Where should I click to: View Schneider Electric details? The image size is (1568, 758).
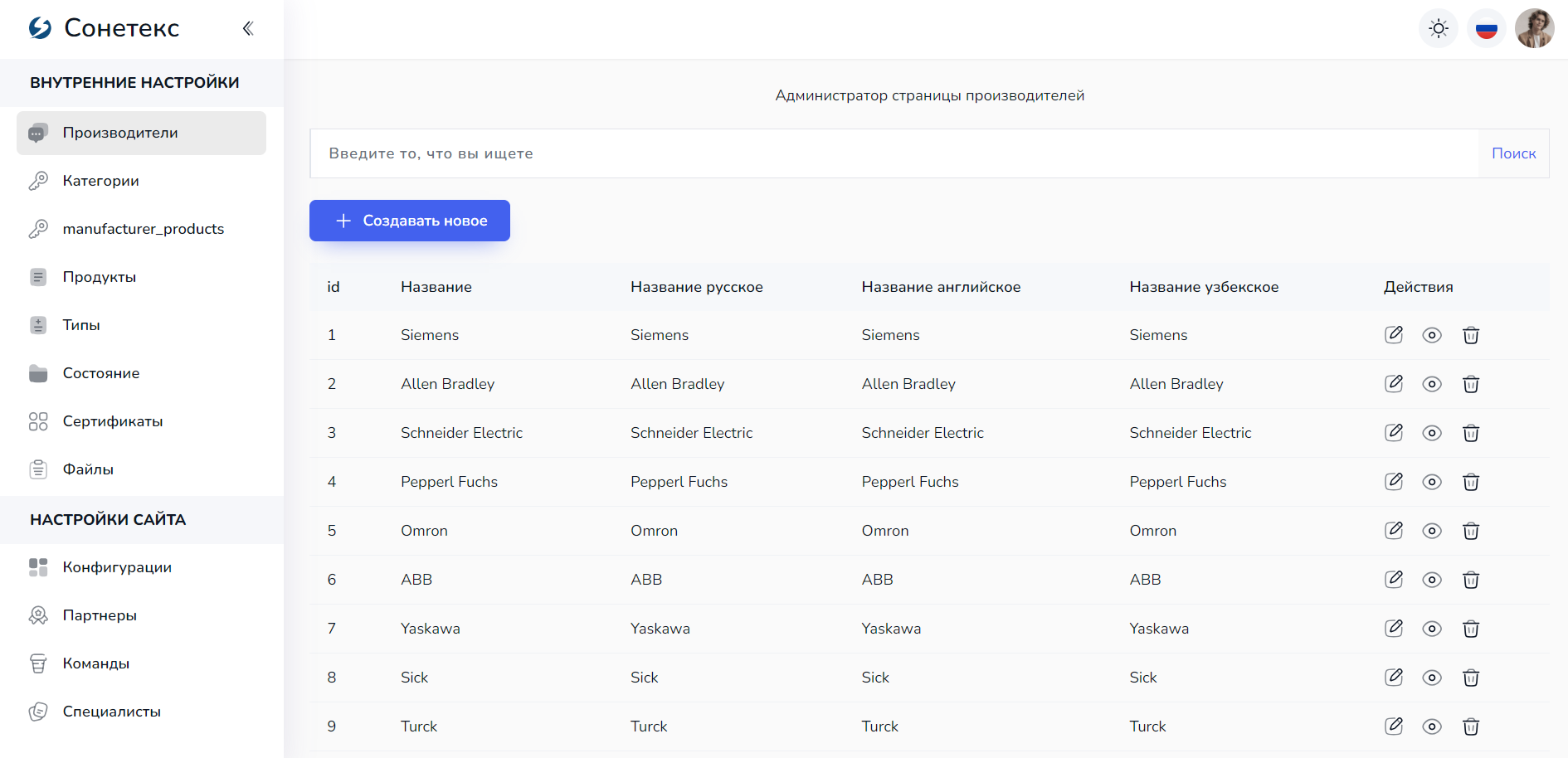click(x=1432, y=433)
